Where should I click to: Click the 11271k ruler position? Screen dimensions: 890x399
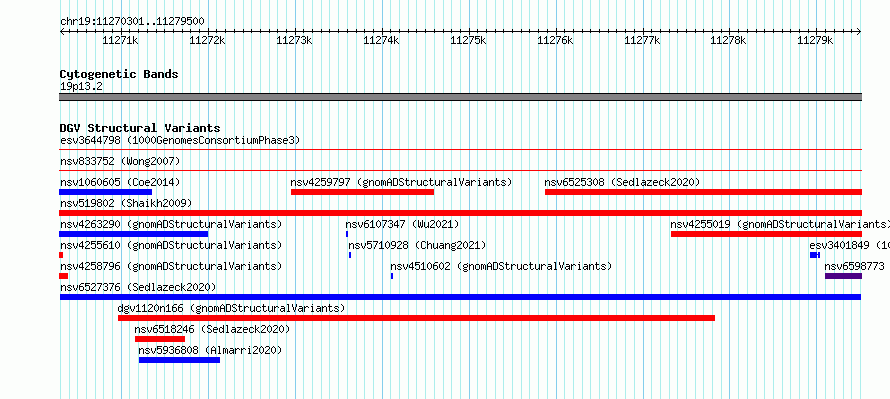point(120,40)
